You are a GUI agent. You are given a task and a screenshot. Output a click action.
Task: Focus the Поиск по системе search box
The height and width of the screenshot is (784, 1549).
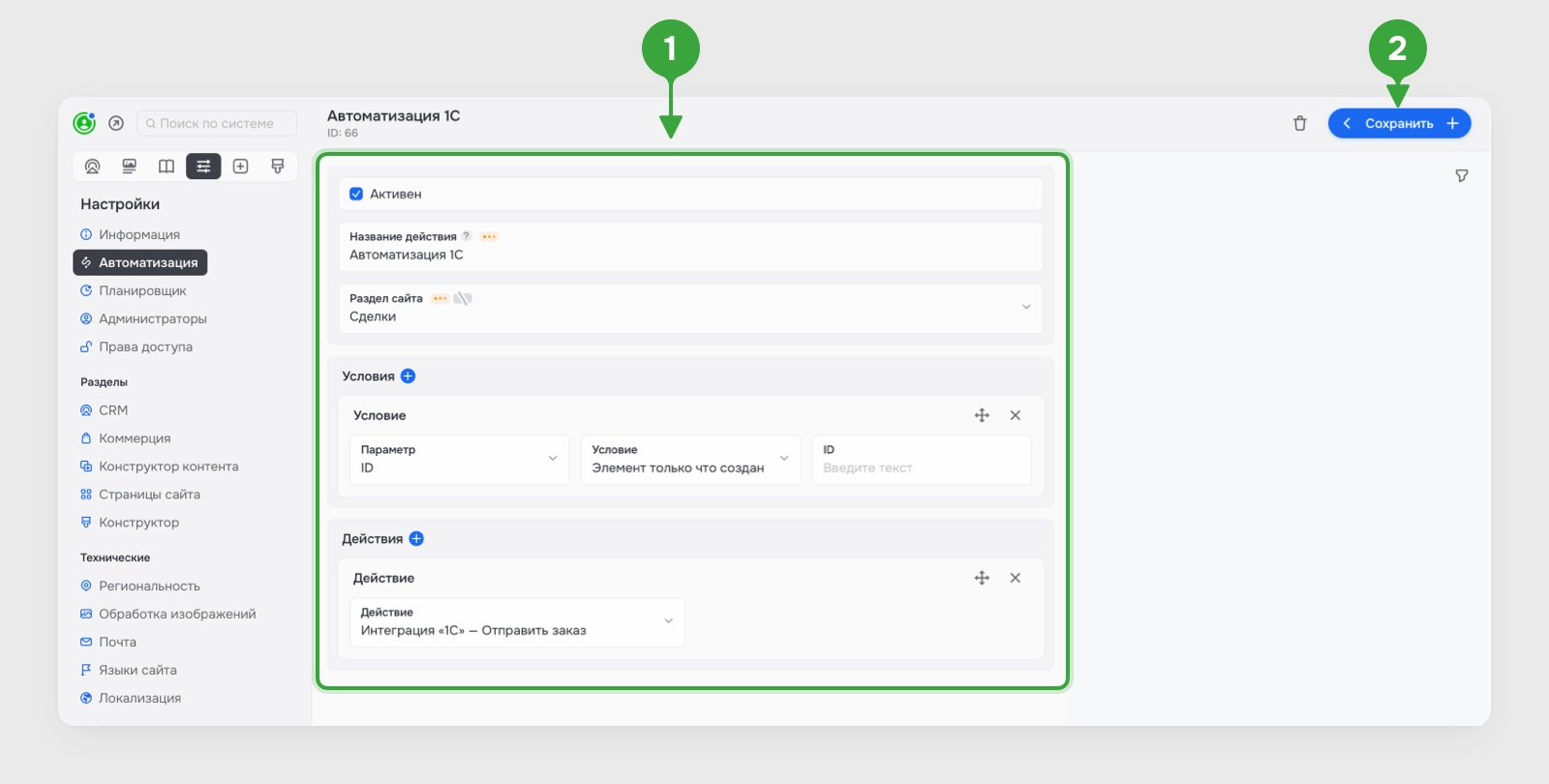coord(217,123)
